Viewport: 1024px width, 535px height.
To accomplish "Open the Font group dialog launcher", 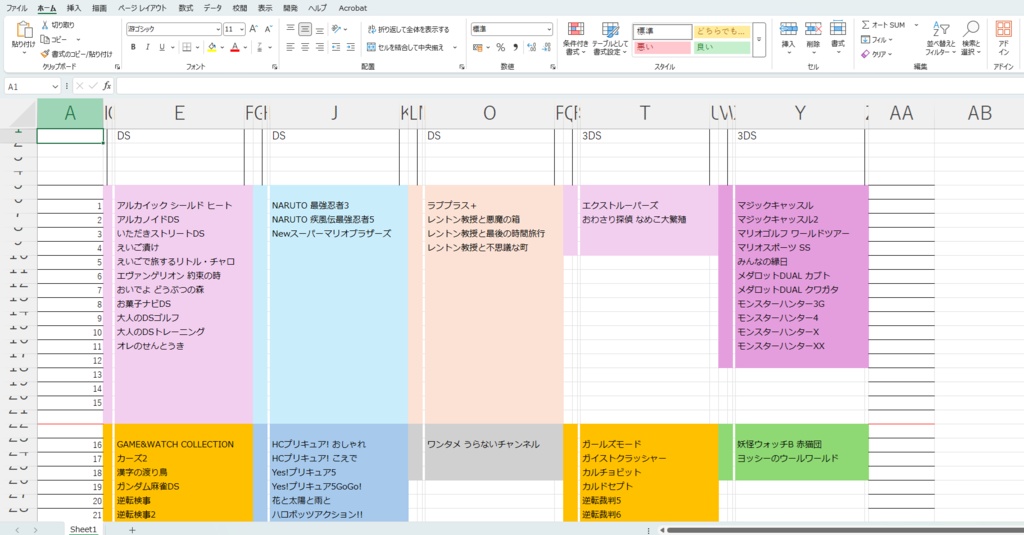I will (x=274, y=67).
